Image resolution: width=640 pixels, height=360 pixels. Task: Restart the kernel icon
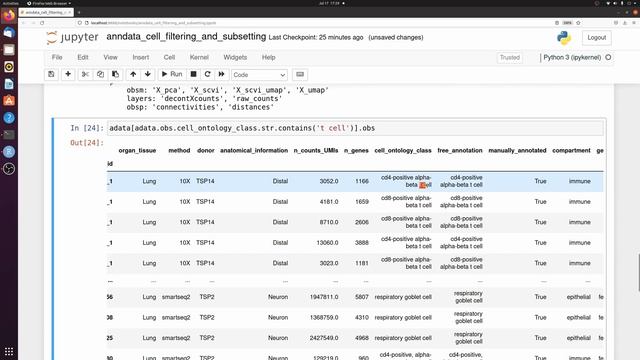[x=207, y=74]
